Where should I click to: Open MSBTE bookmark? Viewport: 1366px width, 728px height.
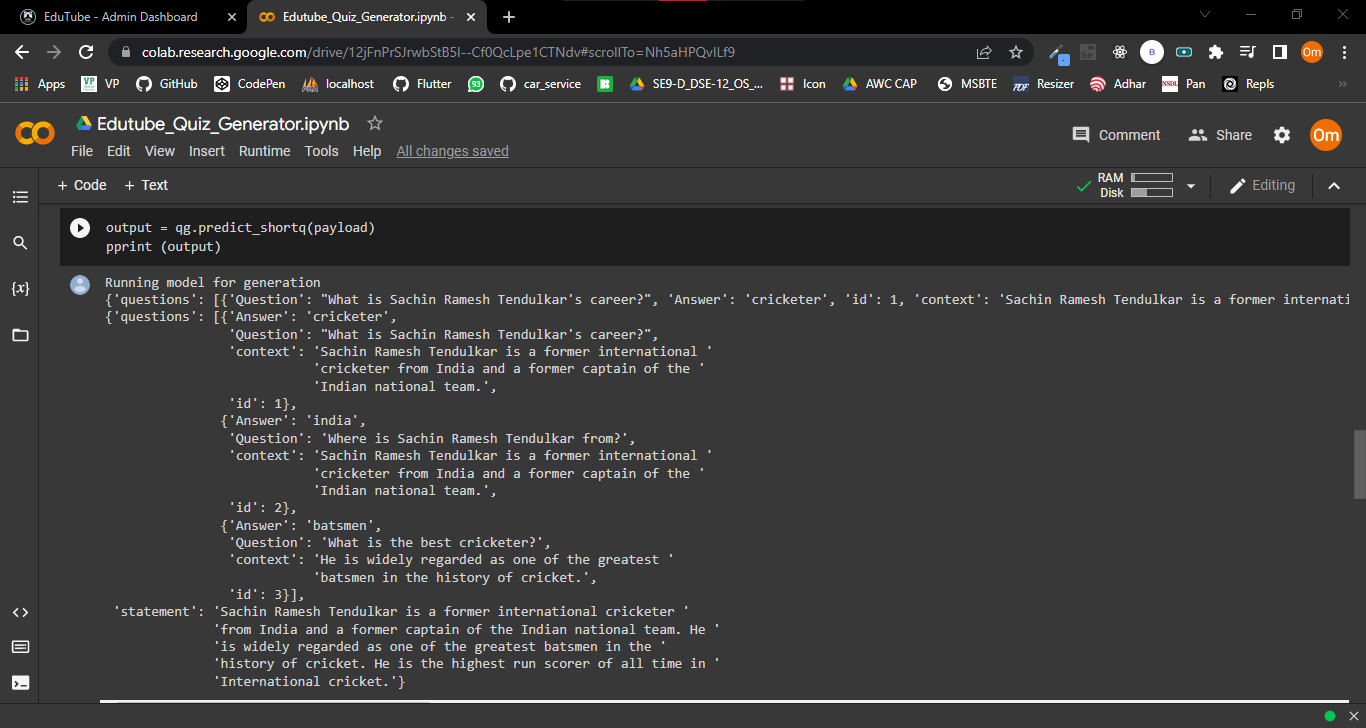coord(968,84)
